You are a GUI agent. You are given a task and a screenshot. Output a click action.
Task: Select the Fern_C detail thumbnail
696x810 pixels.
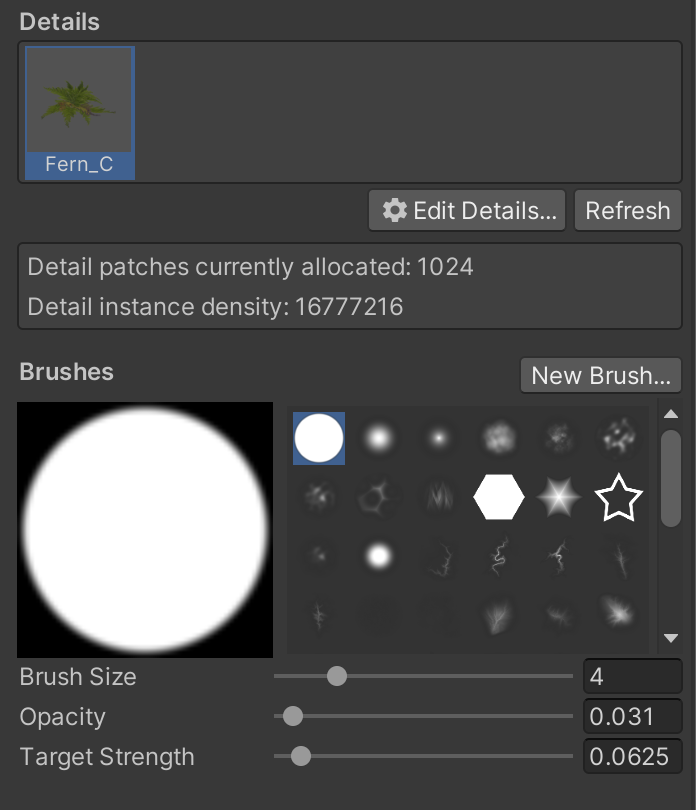(80, 112)
